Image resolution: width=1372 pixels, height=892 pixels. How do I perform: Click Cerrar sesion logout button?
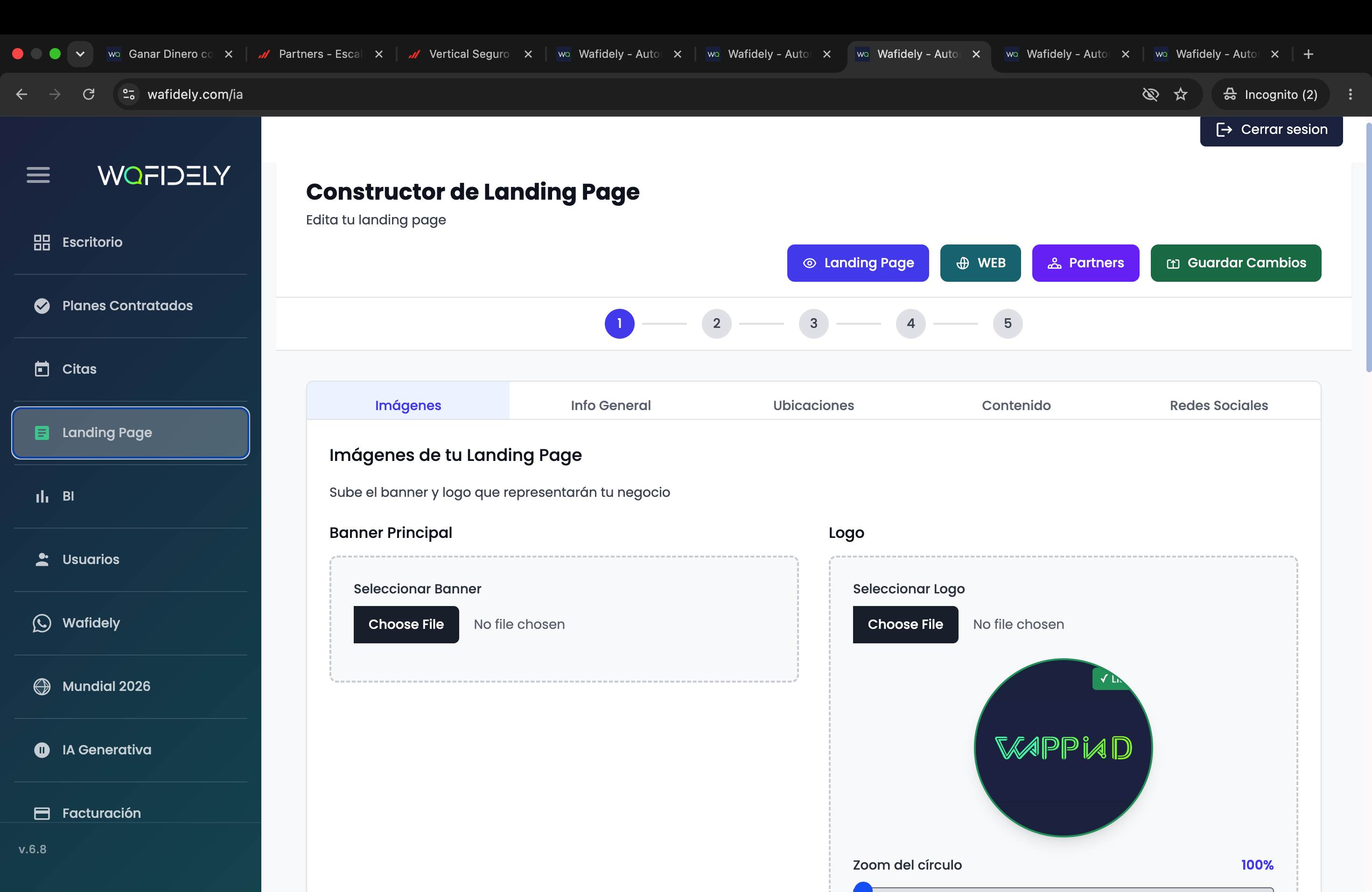pos(1271,130)
